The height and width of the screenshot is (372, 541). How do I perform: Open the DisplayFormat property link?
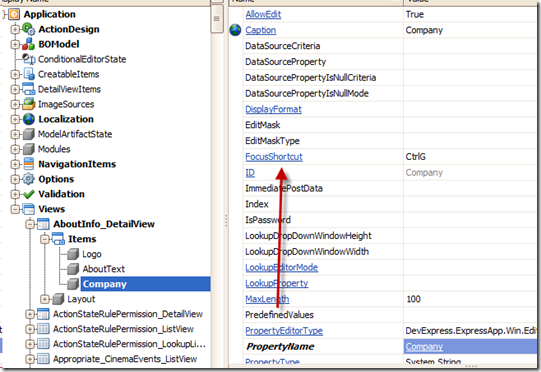click(273, 109)
